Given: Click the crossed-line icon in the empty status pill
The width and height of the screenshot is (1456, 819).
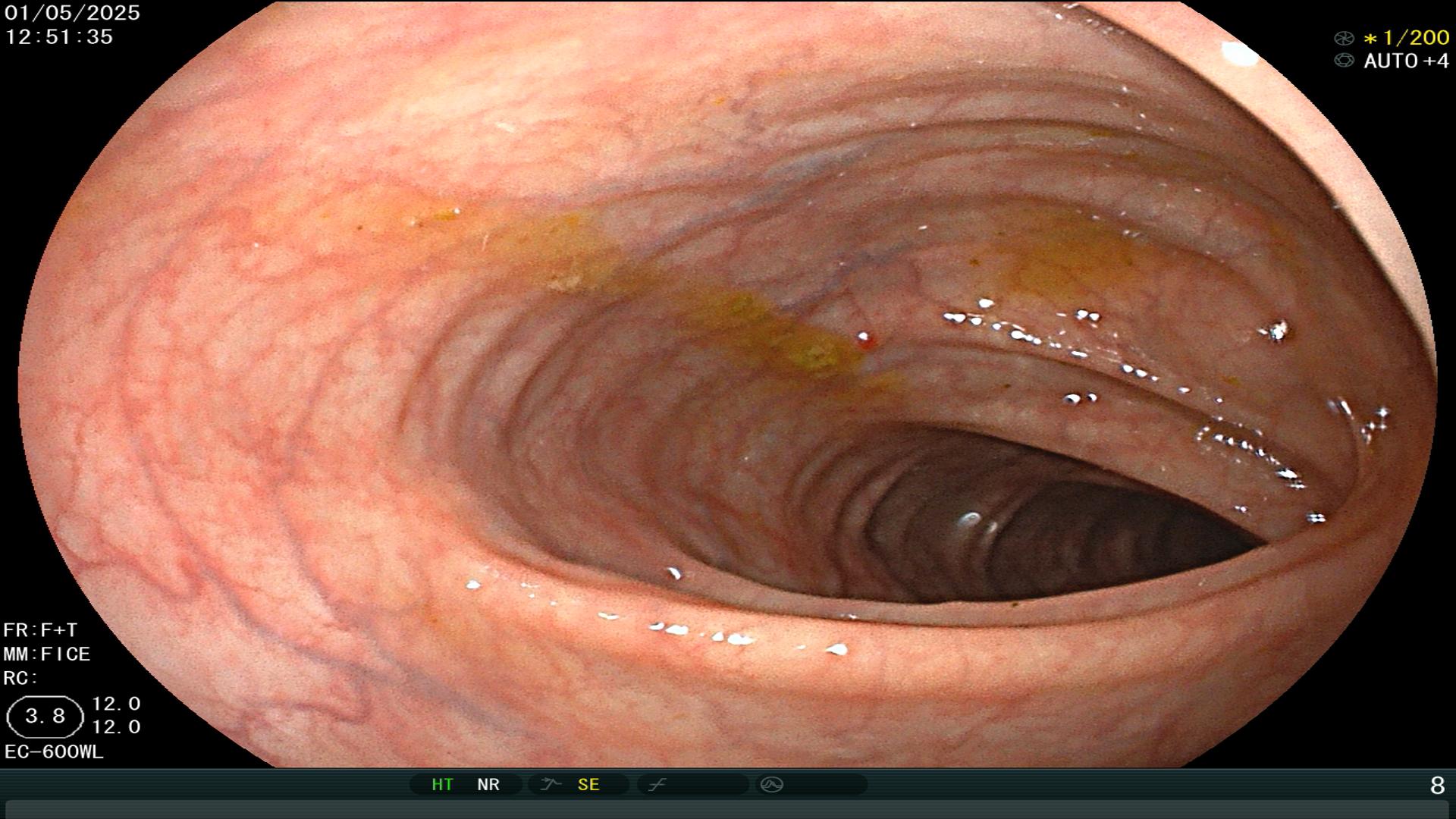Looking at the screenshot, I should point(657,785).
